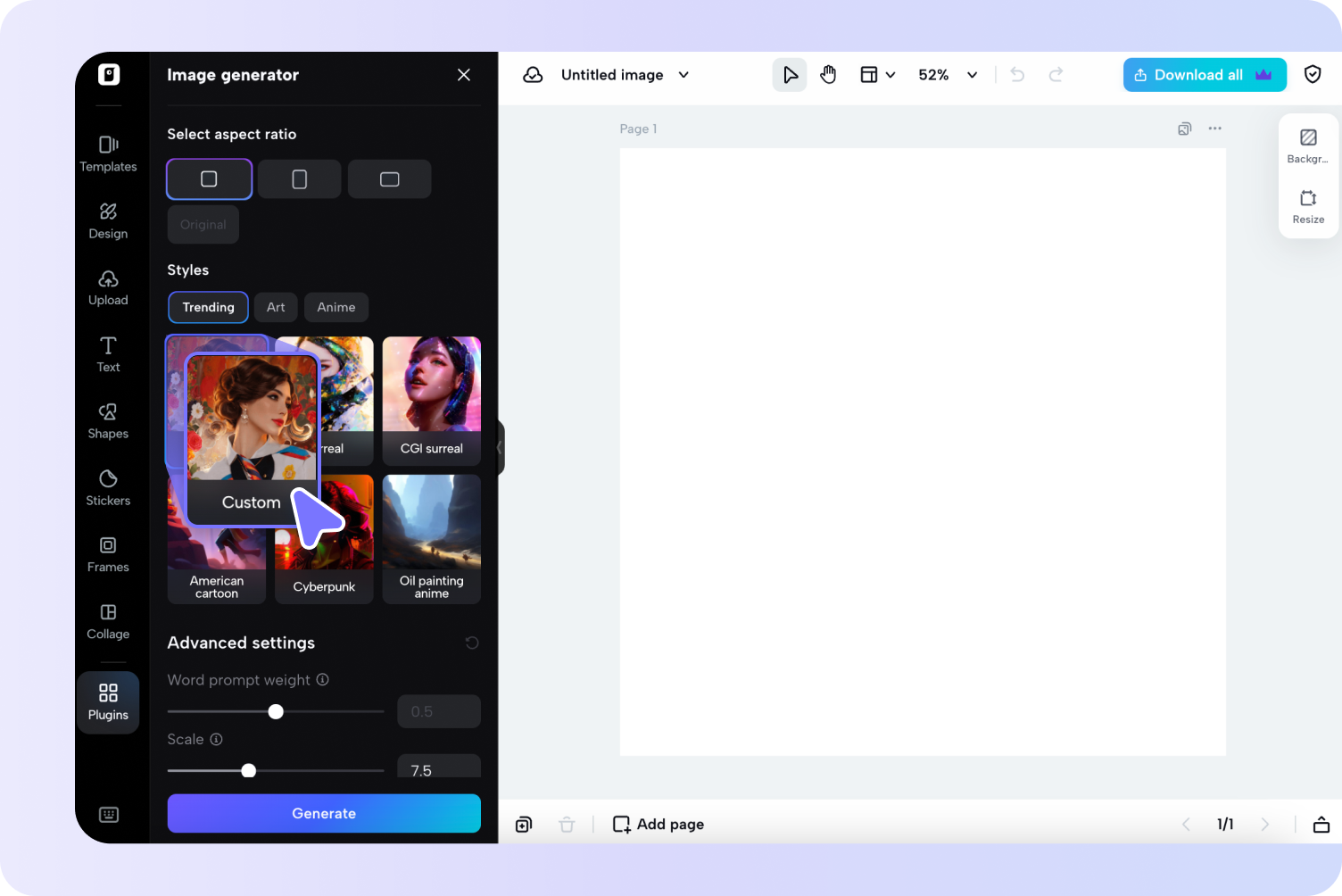Image resolution: width=1342 pixels, height=896 pixels.
Task: Reset the Advanced settings
Action: pyautogui.click(x=472, y=643)
